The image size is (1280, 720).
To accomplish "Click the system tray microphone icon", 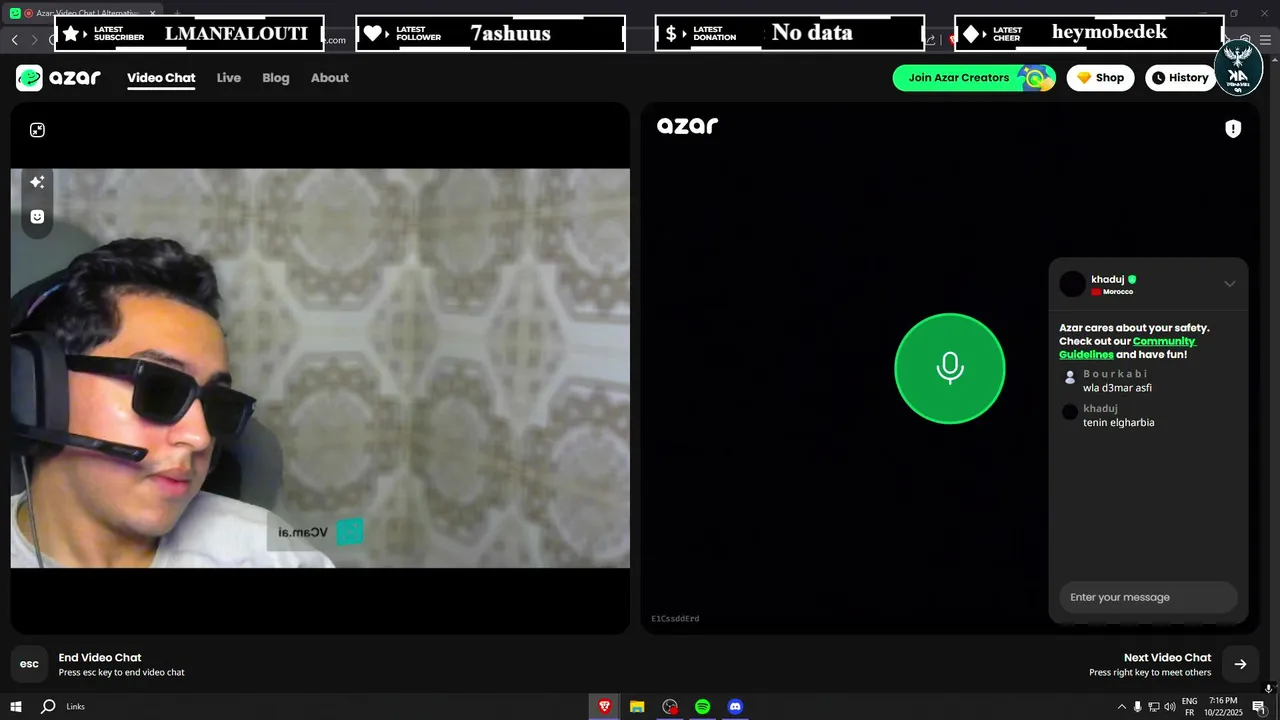I will pyautogui.click(x=1137, y=707).
